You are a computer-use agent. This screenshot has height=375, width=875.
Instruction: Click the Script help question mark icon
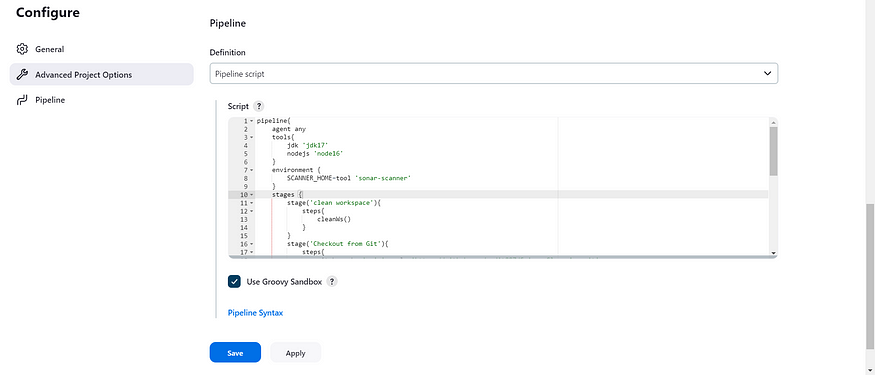[258, 106]
